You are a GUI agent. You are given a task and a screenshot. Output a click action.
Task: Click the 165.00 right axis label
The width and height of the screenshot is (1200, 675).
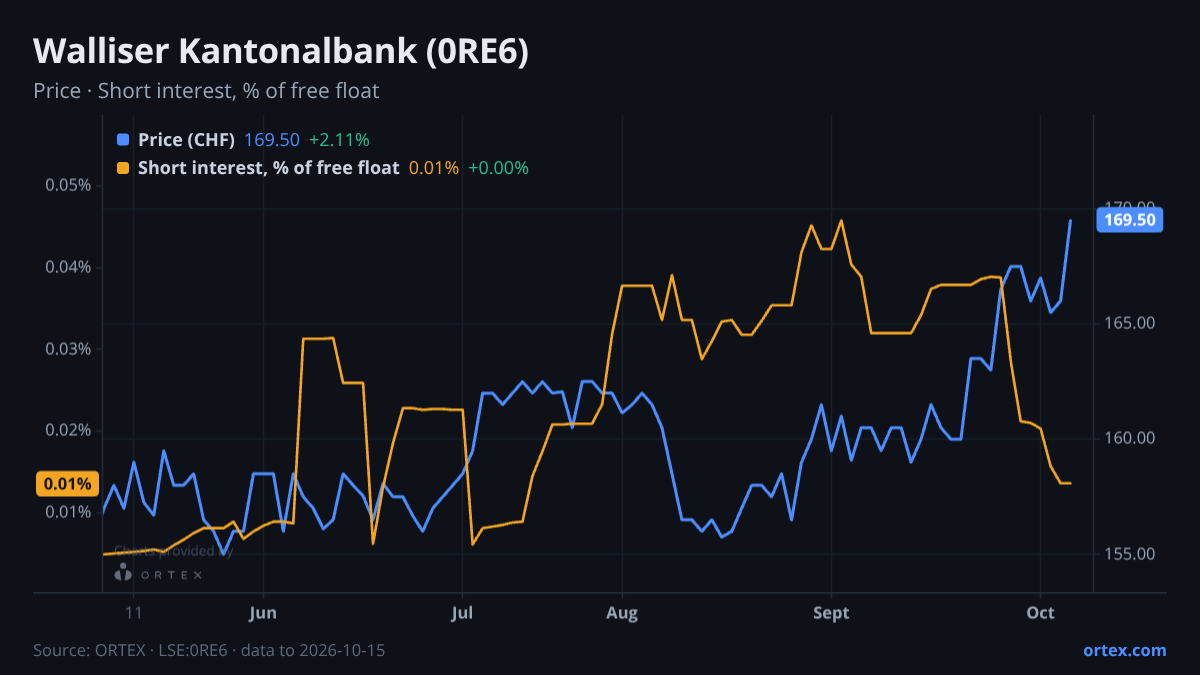click(1131, 323)
